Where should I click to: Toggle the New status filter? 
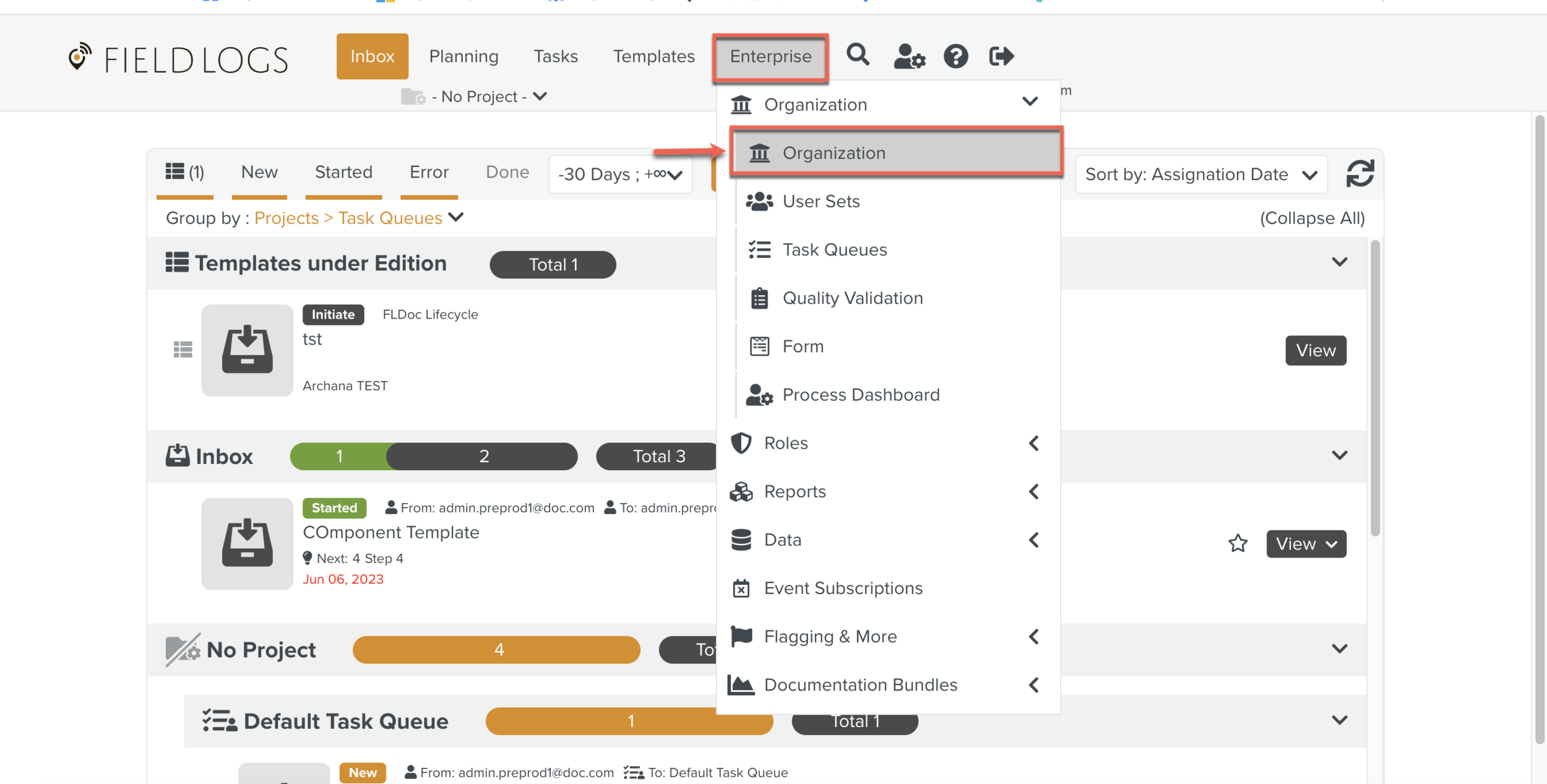259,172
